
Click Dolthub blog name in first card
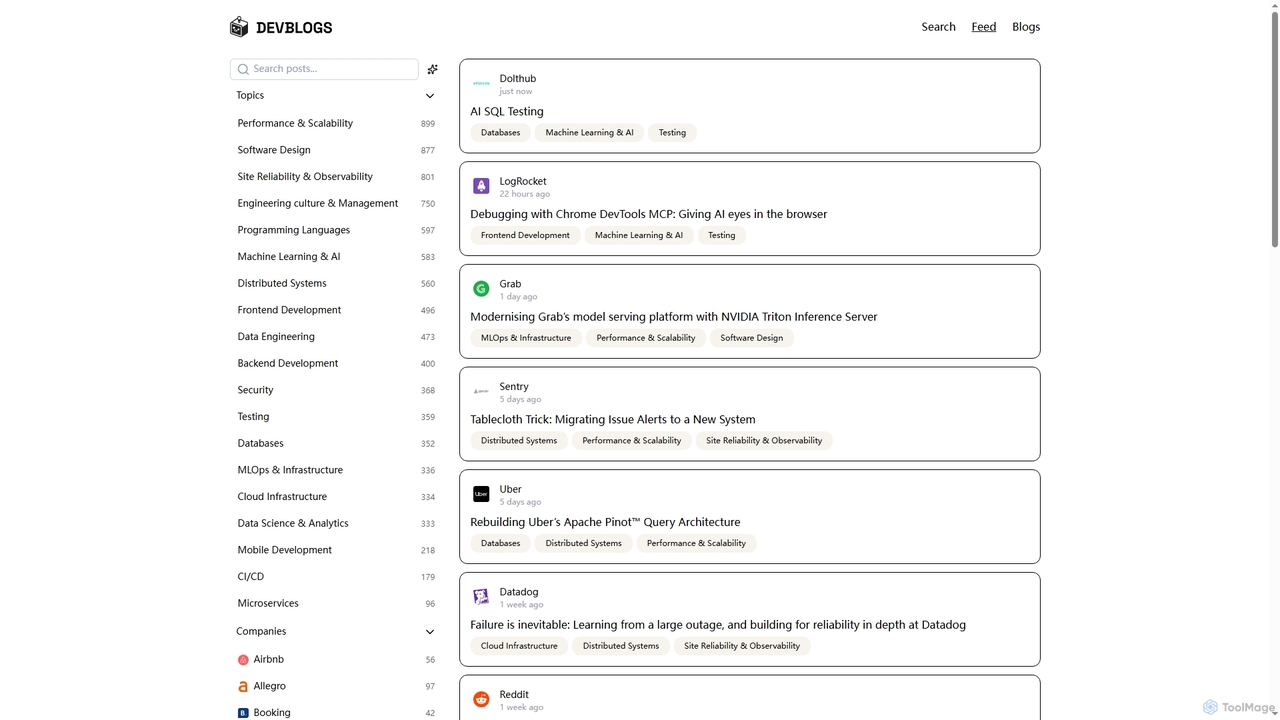click(x=518, y=79)
